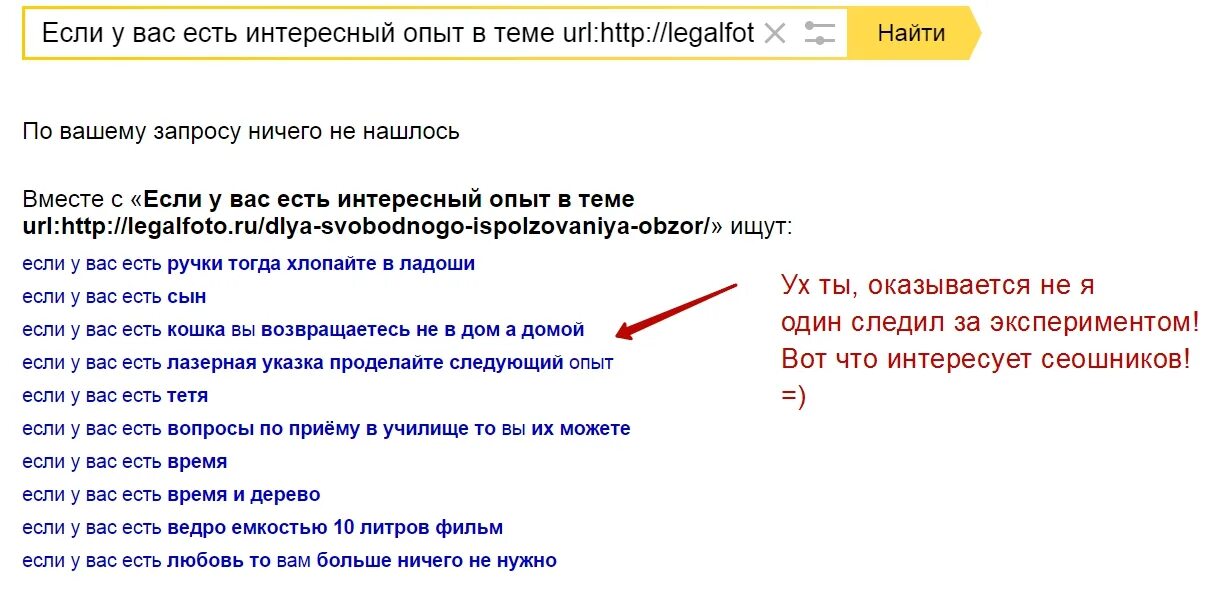Click the По вашему запросу ничего не нашлось message
The height and width of the screenshot is (594, 1216).
coord(241,131)
